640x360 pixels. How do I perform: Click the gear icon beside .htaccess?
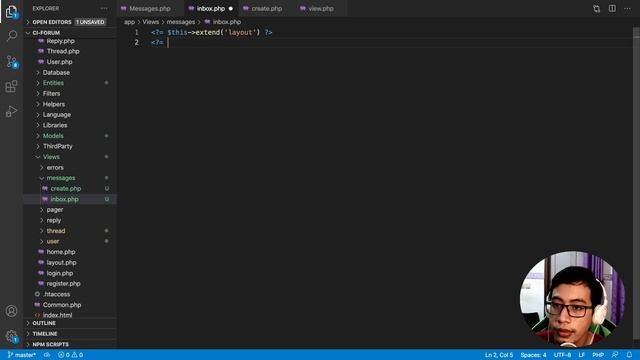click(x=37, y=294)
